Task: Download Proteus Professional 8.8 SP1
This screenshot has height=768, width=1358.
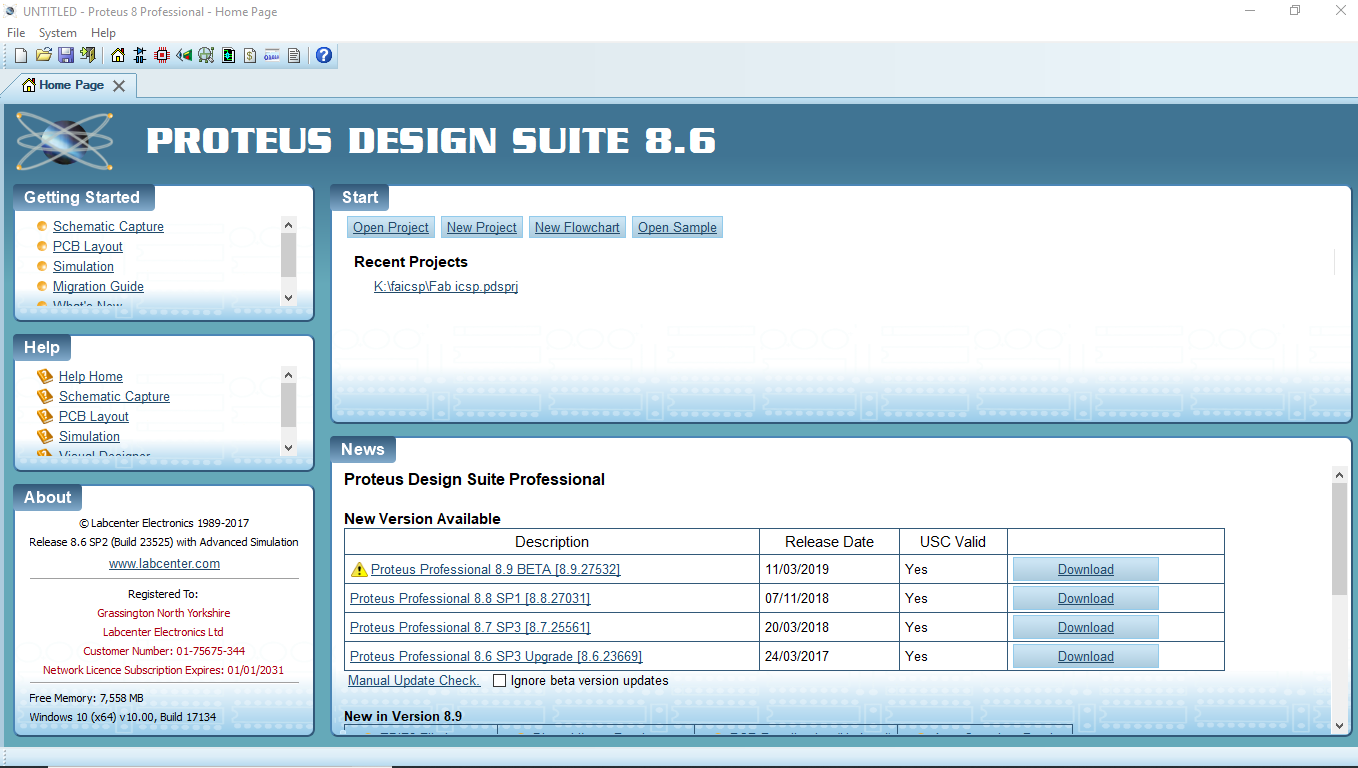Action: point(1086,598)
